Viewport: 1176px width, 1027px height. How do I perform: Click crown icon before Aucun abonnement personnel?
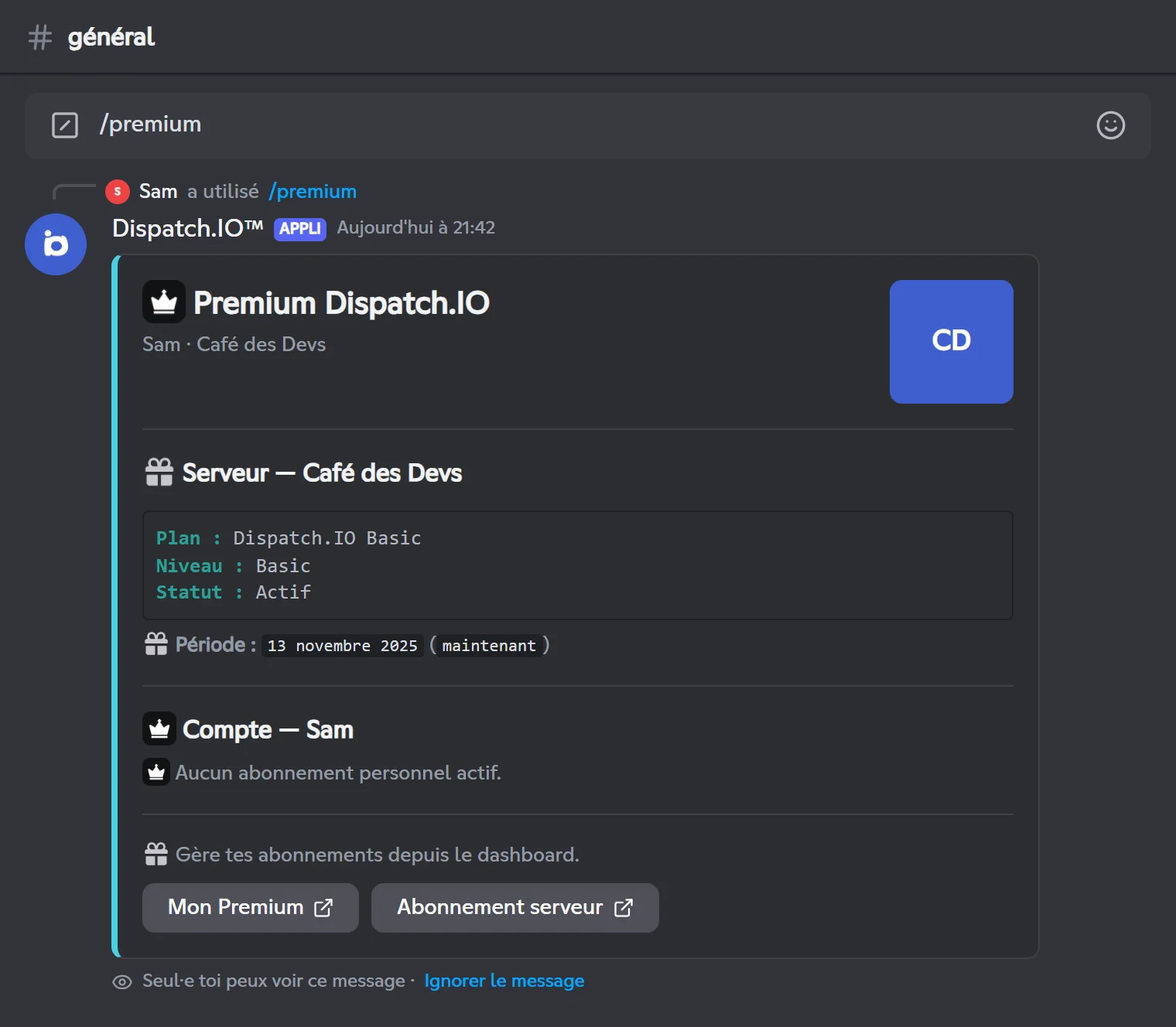coord(156,772)
